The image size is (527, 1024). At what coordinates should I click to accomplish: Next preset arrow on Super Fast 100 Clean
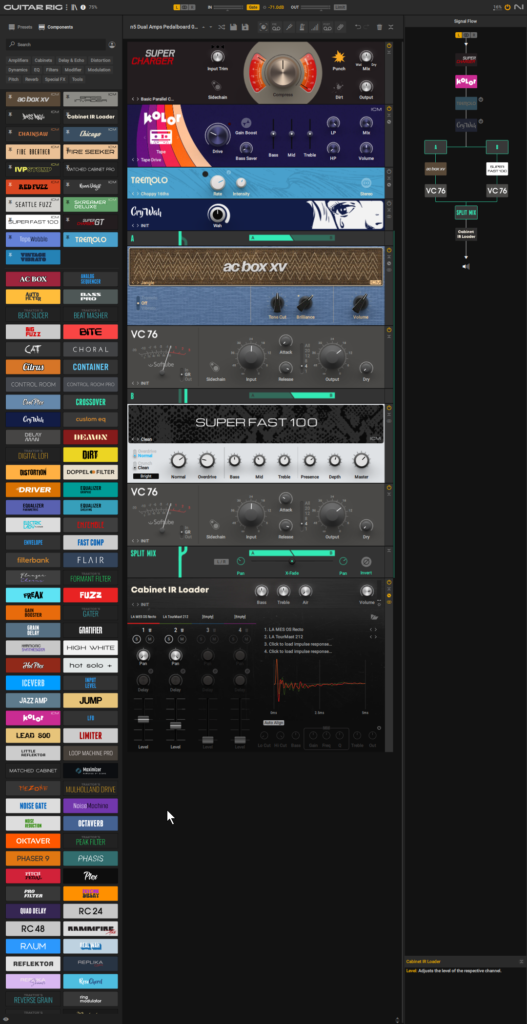(138, 440)
